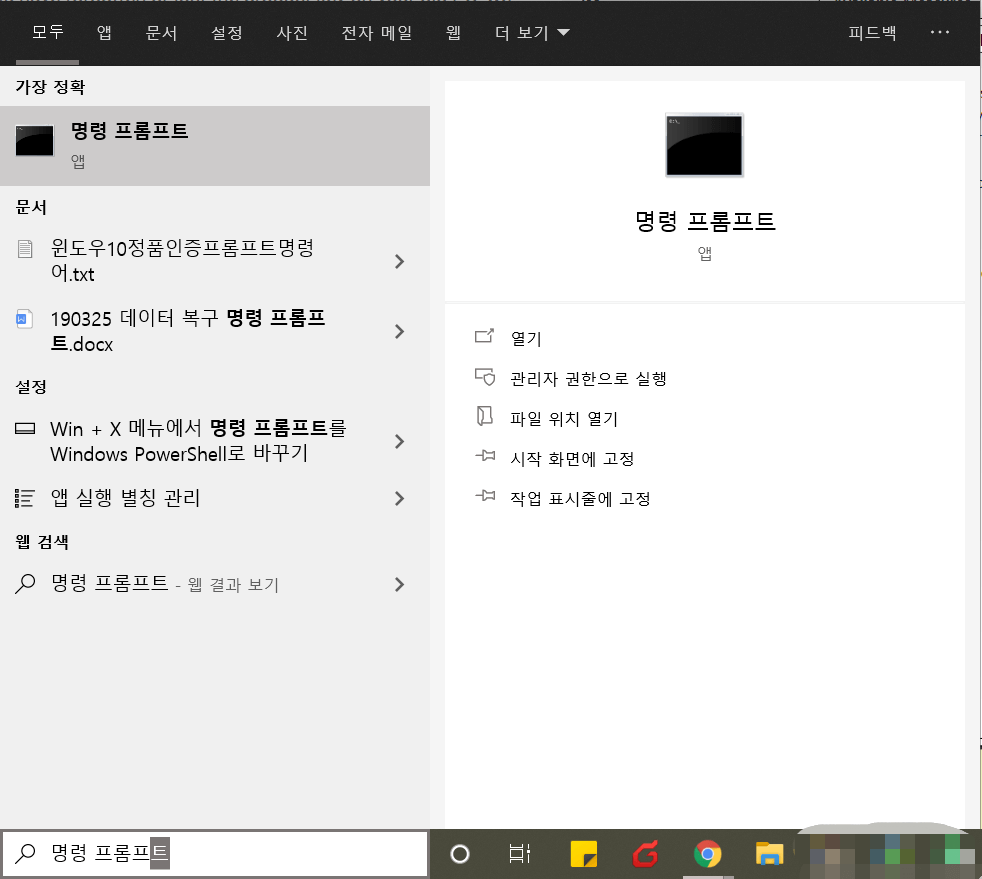The image size is (982, 879).
Task: Select the 앱 실행 별칭 관리 settings result
Action: (x=125, y=498)
